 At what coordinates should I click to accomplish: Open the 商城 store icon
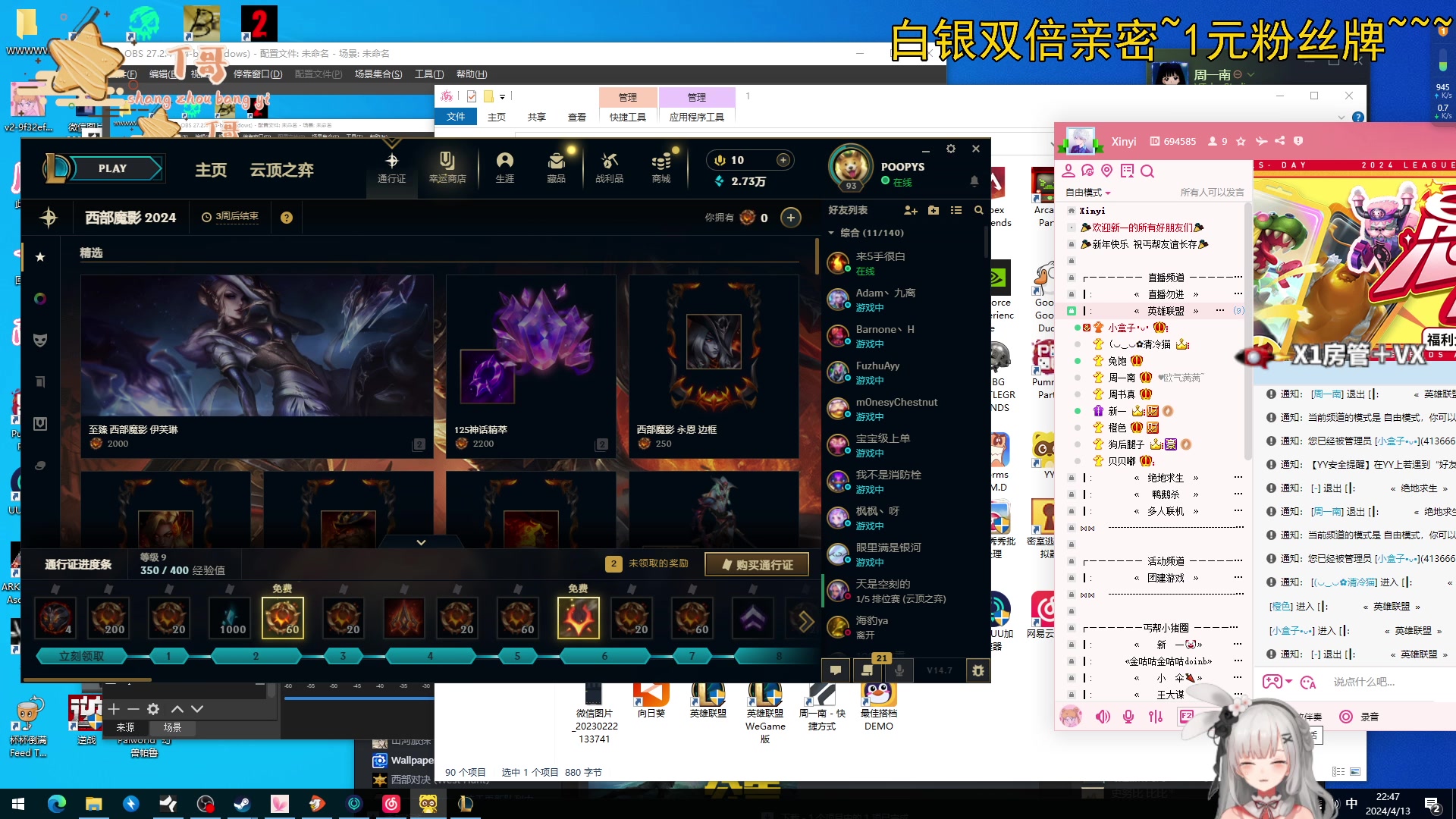[661, 168]
